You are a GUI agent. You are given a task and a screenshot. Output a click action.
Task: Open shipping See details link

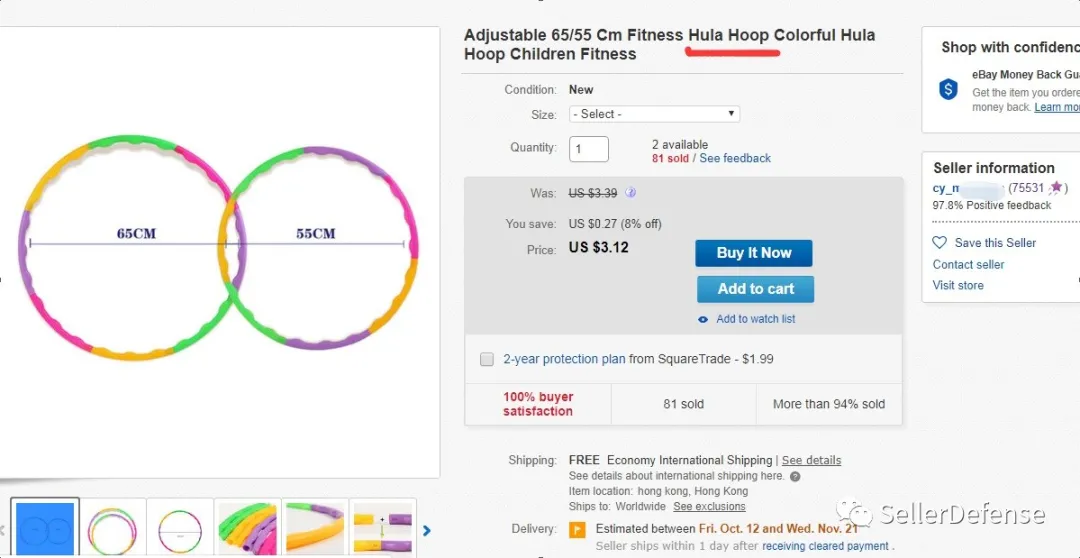[x=811, y=460]
